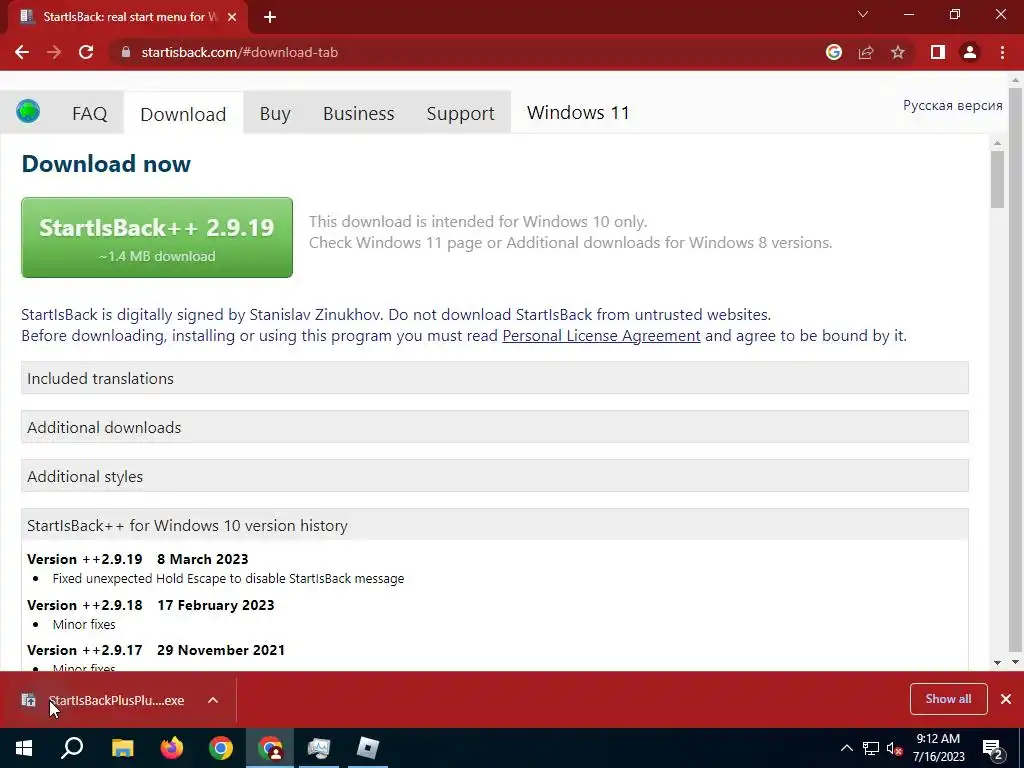1024x768 pixels.
Task: Collapse the Windows 10 version history section
Action: [494, 525]
